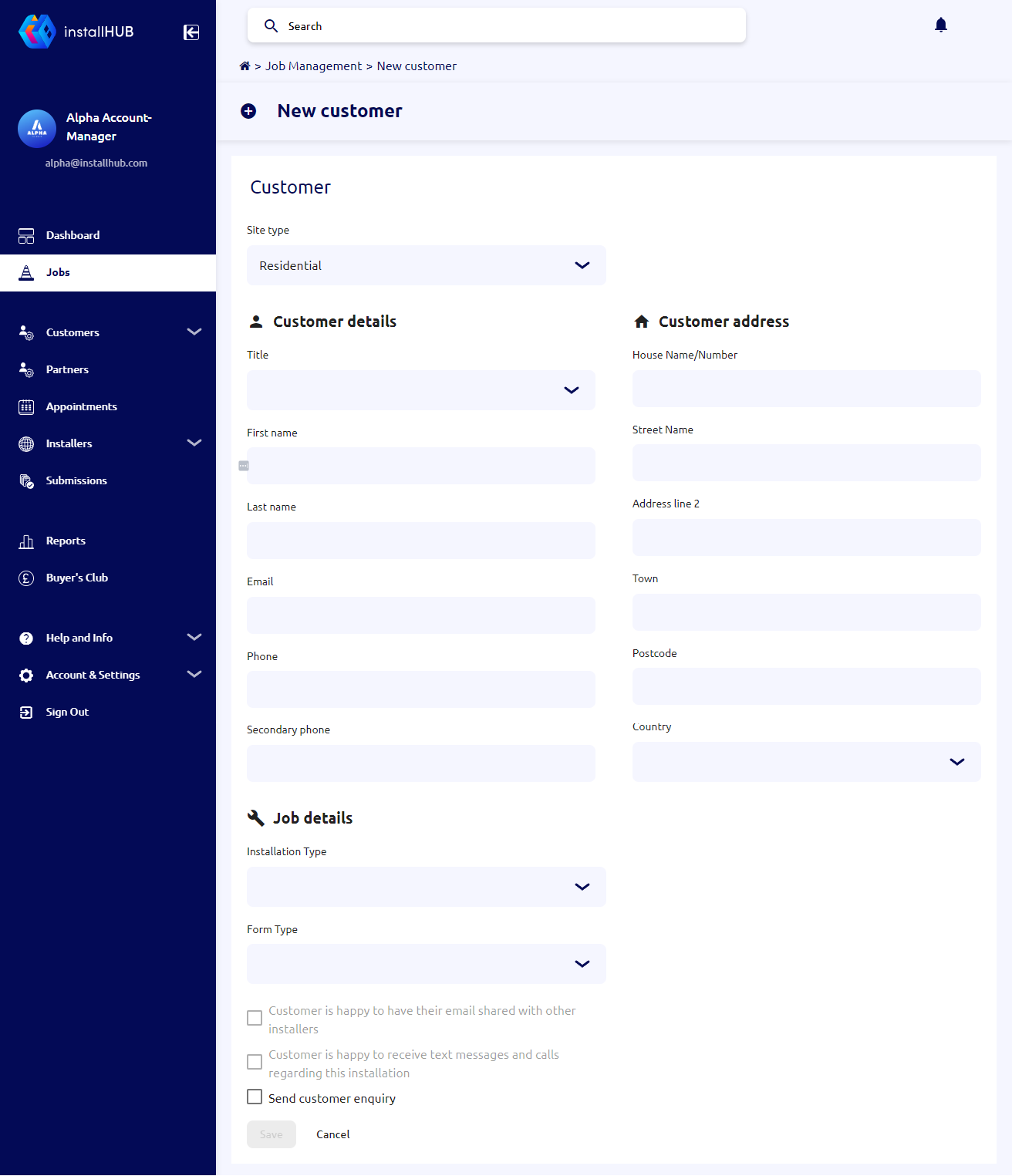Click the home icon in the breadcrumb
Viewport: 1012px width, 1176px height.
point(245,66)
